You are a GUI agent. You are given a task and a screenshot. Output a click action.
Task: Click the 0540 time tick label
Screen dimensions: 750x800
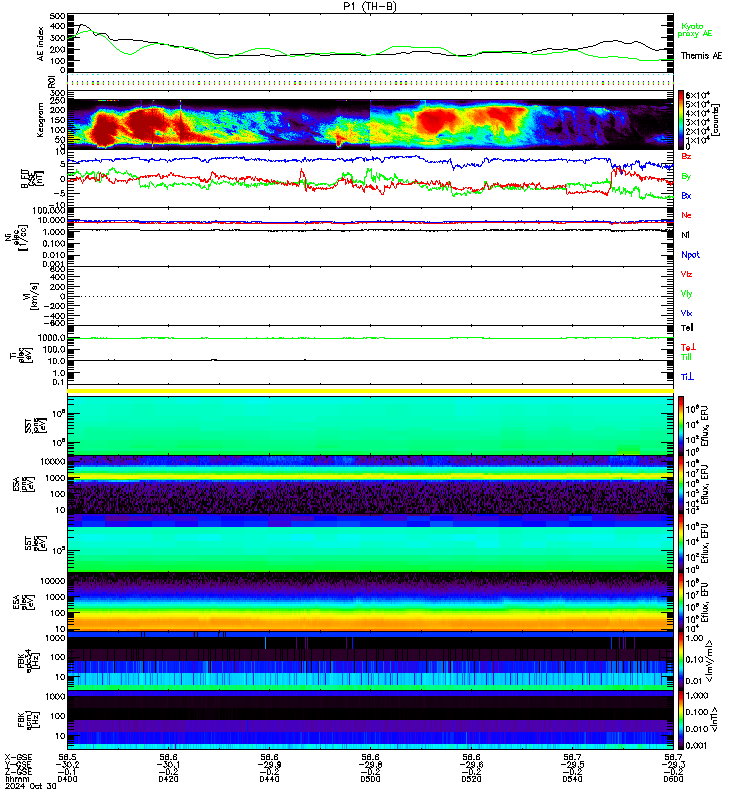[x=572, y=779]
